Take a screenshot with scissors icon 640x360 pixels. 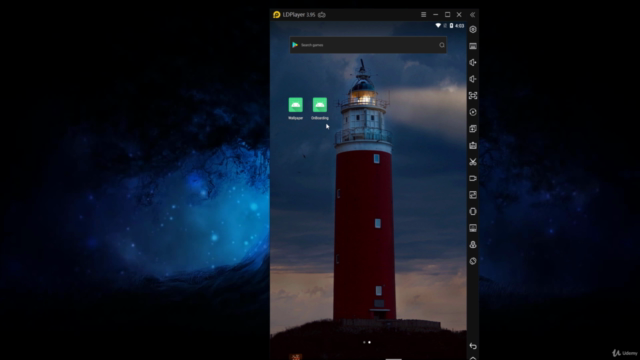point(473,162)
